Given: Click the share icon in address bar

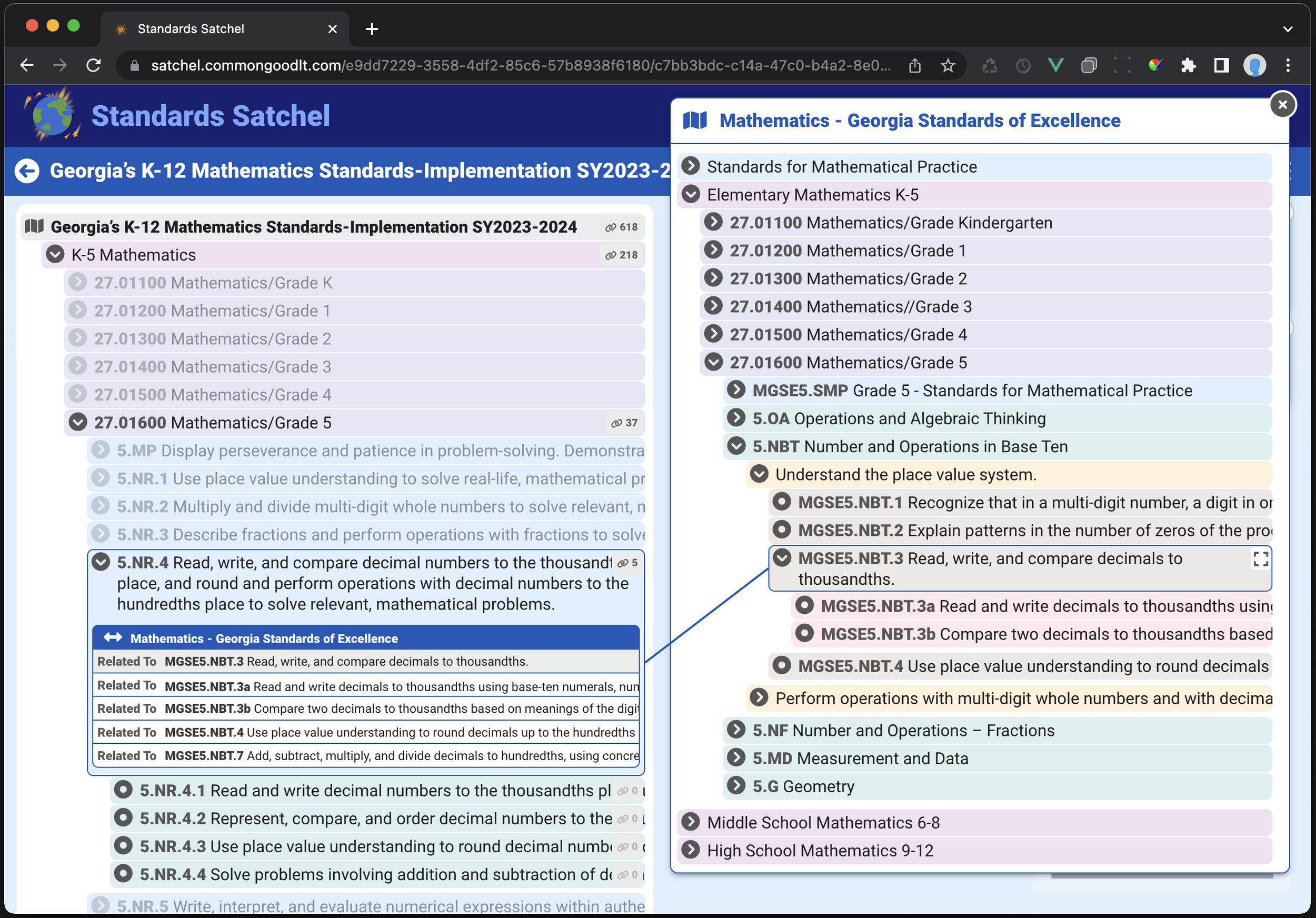Looking at the screenshot, I should (x=915, y=65).
